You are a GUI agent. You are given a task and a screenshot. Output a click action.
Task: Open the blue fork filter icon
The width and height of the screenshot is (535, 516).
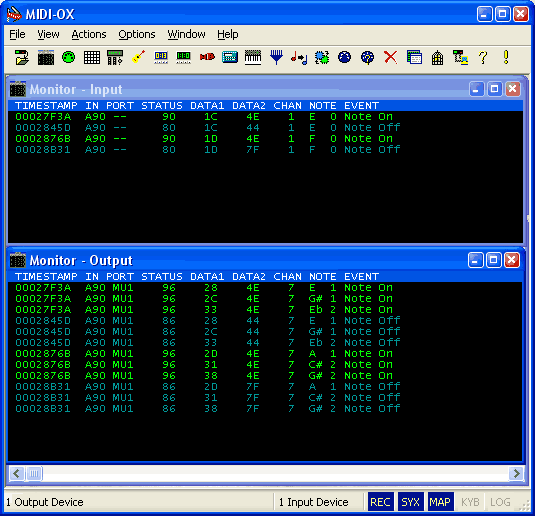coord(276,57)
